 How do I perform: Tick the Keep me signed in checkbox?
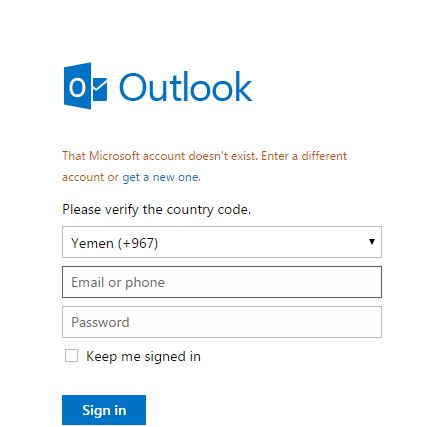(71, 356)
